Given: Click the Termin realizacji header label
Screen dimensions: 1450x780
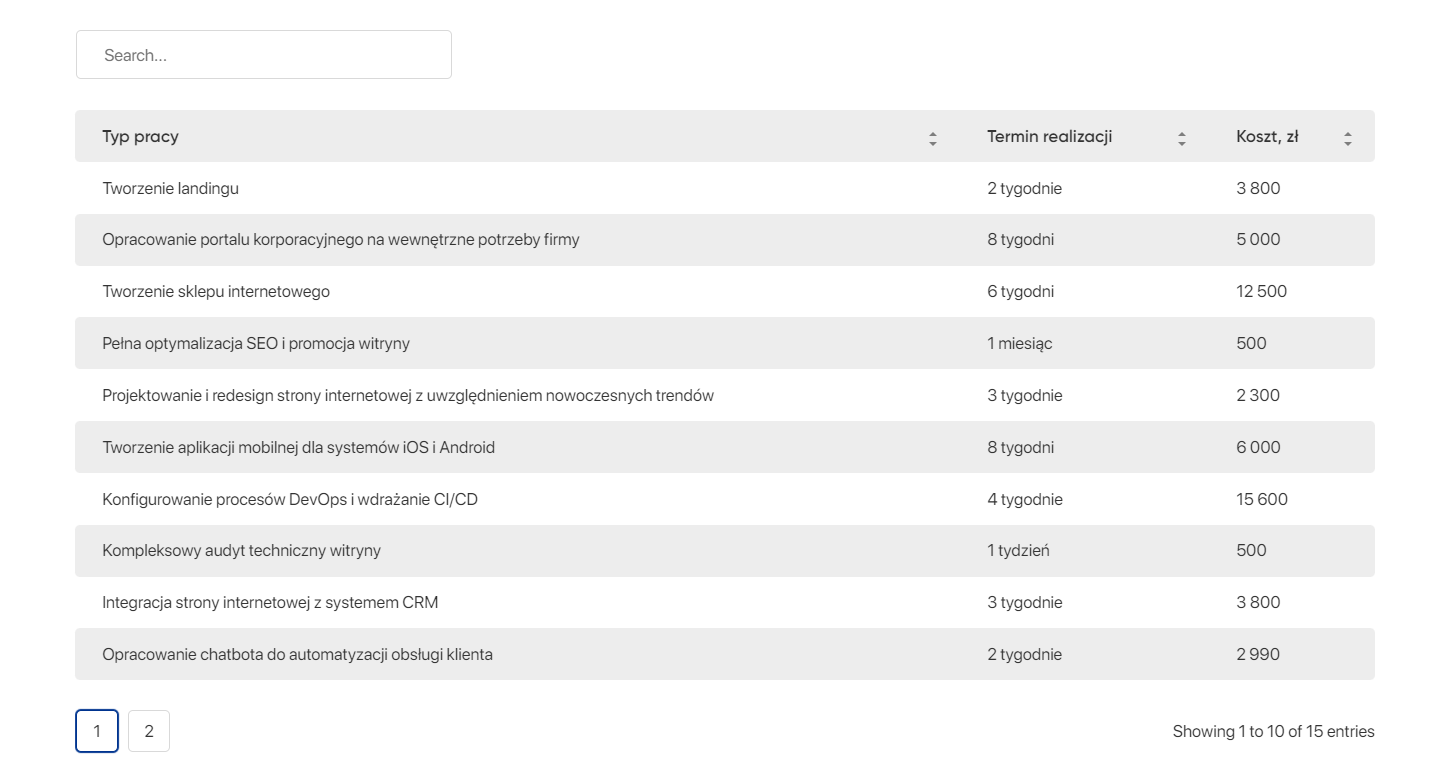Looking at the screenshot, I should click(x=1050, y=136).
